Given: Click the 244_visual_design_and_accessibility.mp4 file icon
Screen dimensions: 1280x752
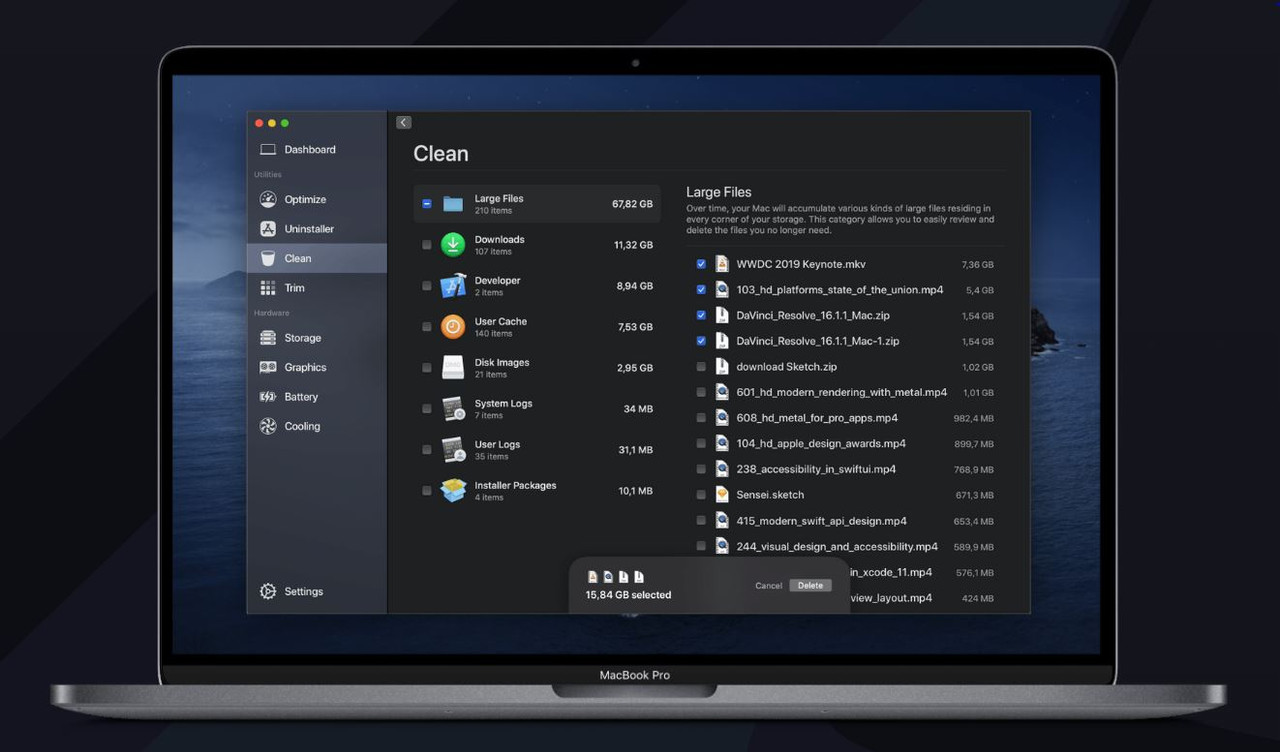Looking at the screenshot, I should click(x=722, y=547).
